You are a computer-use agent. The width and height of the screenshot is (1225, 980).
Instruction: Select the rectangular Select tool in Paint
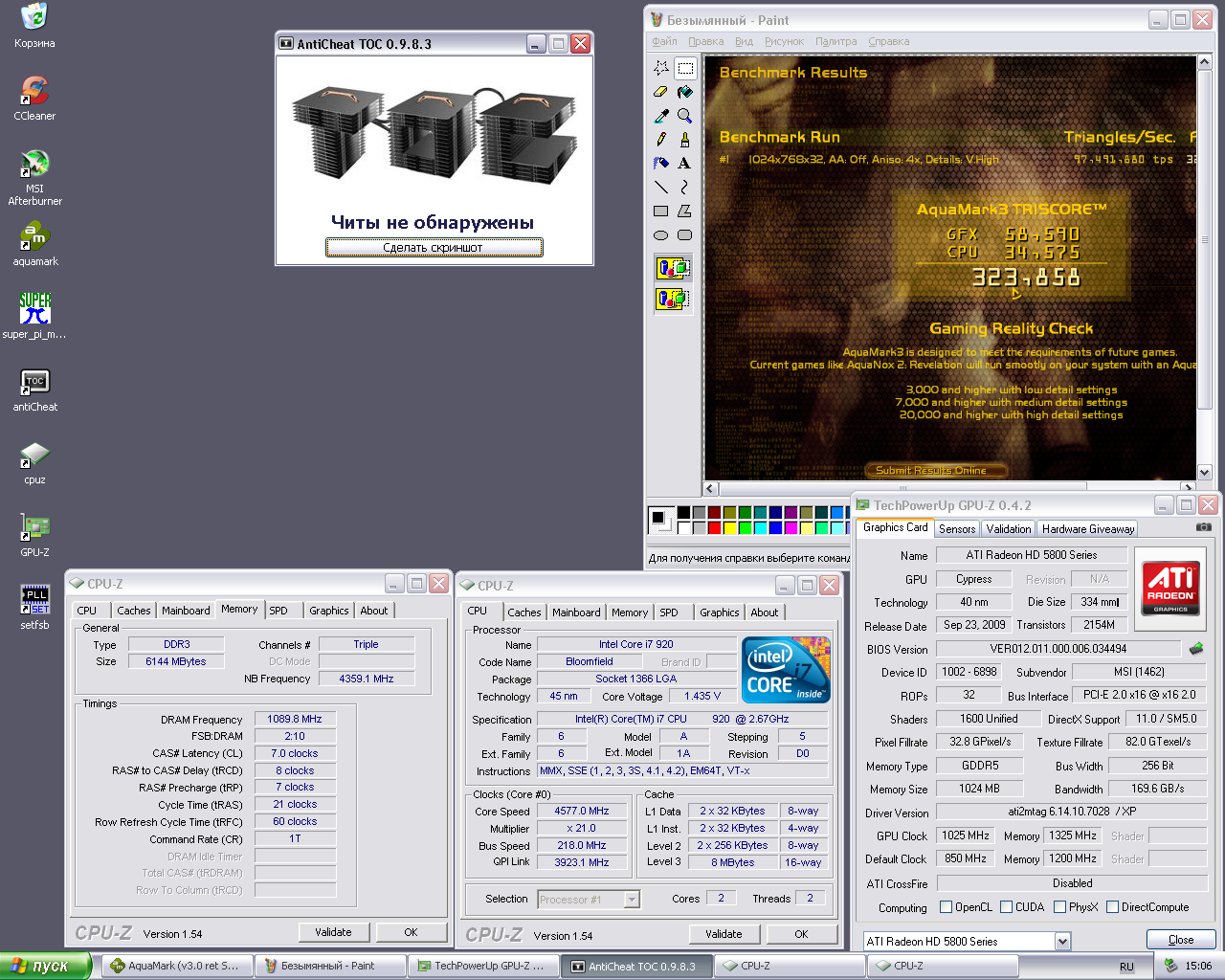point(685,68)
